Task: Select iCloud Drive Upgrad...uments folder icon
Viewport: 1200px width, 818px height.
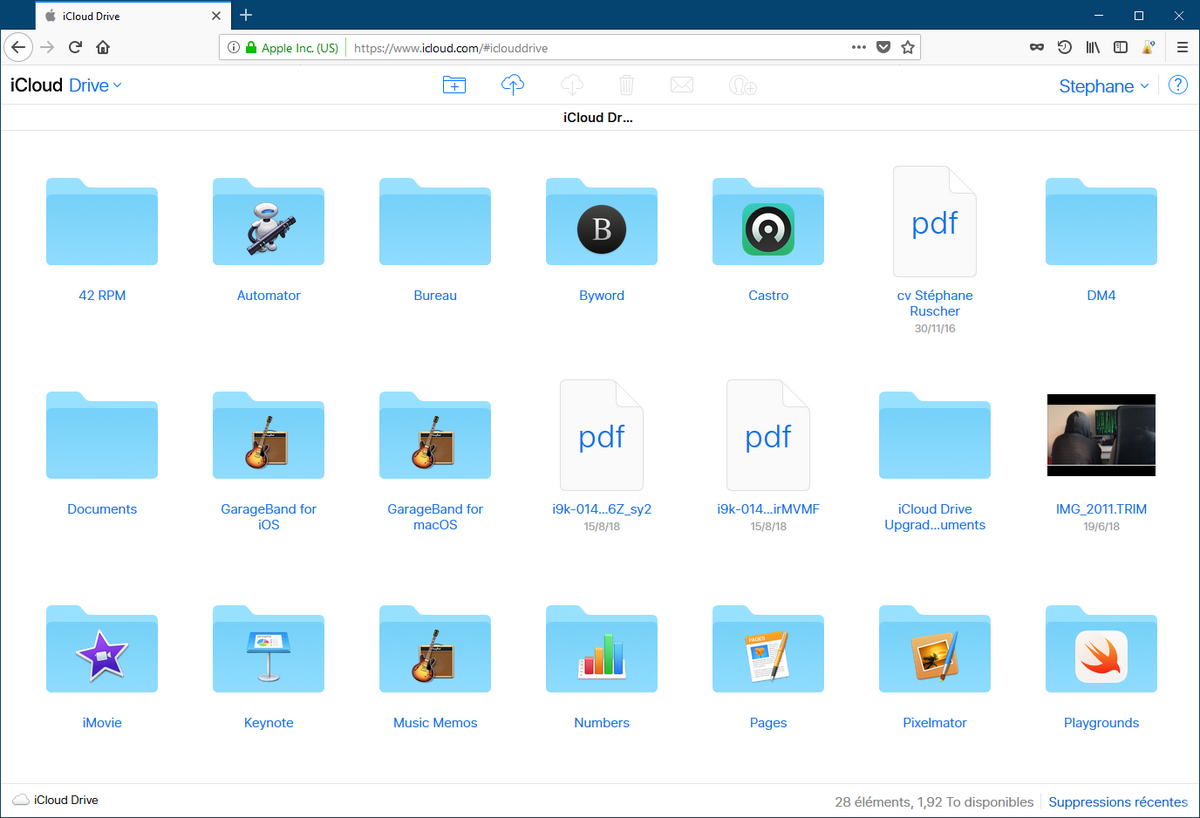Action: tap(935, 435)
